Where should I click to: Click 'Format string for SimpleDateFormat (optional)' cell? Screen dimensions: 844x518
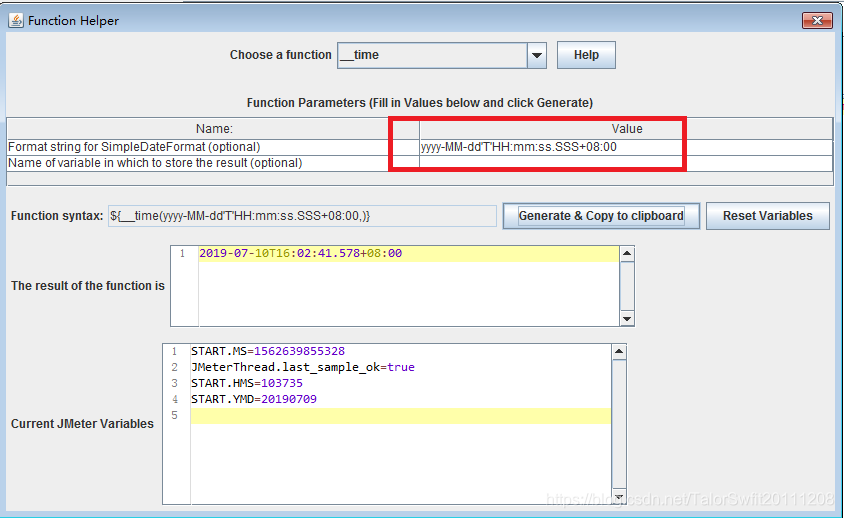pos(213,147)
